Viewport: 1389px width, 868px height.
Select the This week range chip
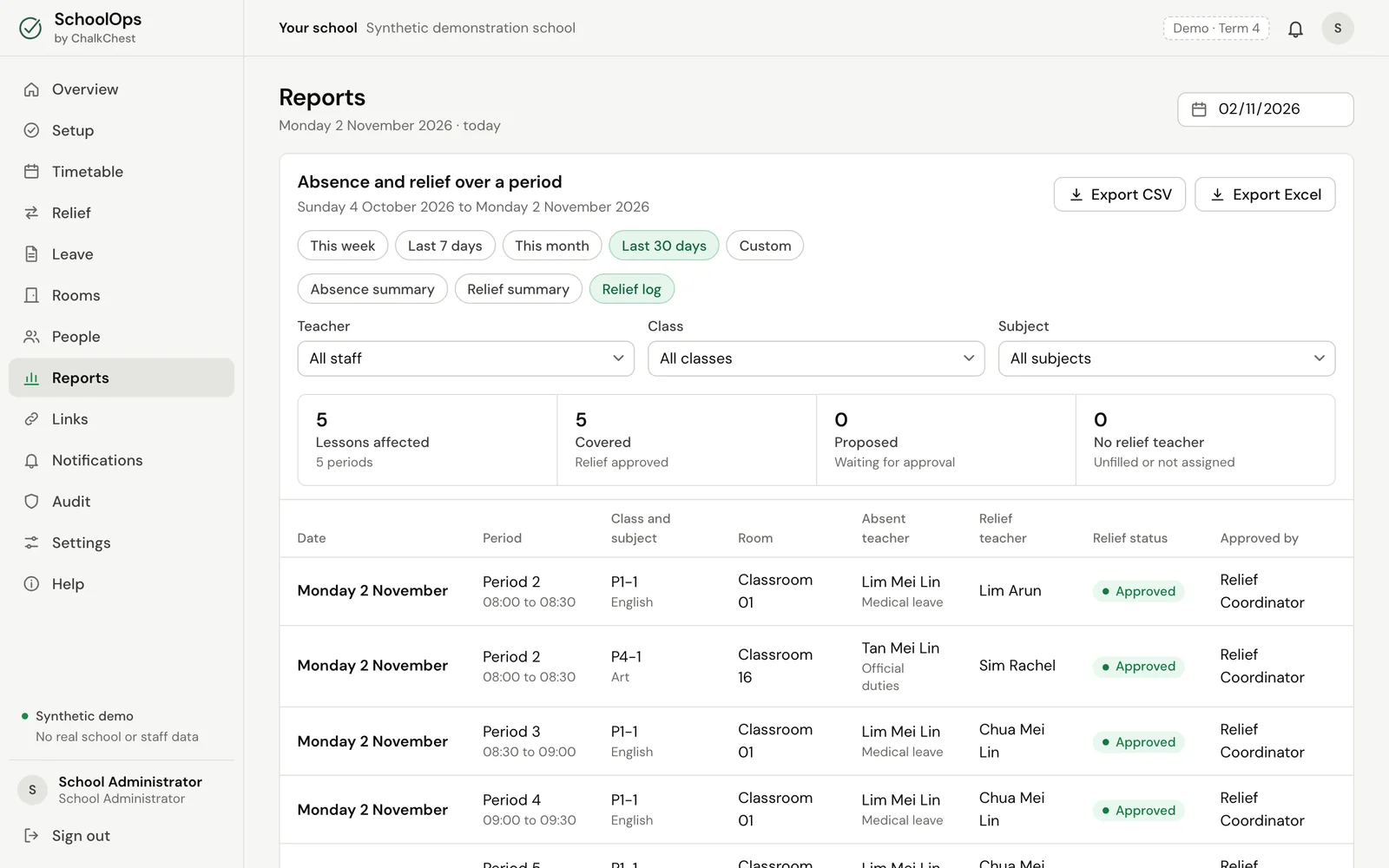343,246
